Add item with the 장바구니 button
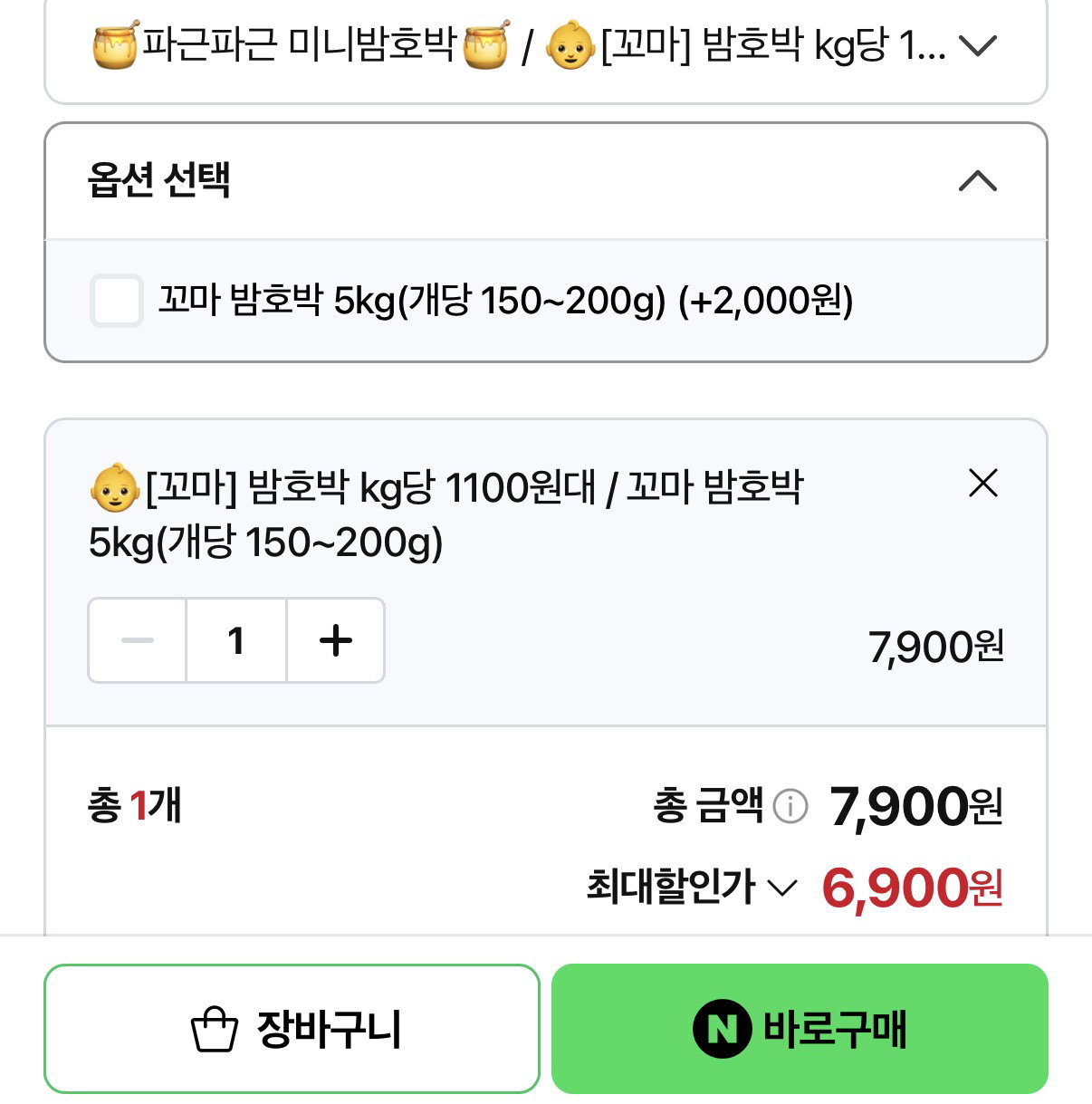Image resolution: width=1092 pixels, height=1104 pixels. pos(292,1029)
